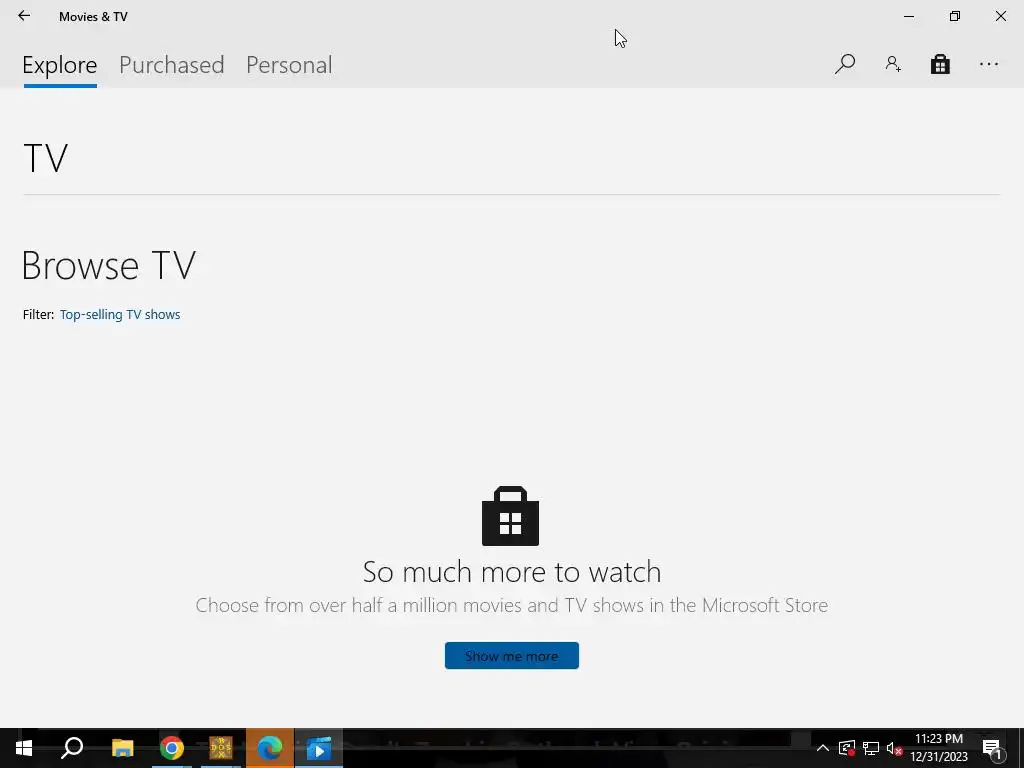Open the Microsoft Store bag icon in header
This screenshot has width=1024, height=768.
[940, 64]
